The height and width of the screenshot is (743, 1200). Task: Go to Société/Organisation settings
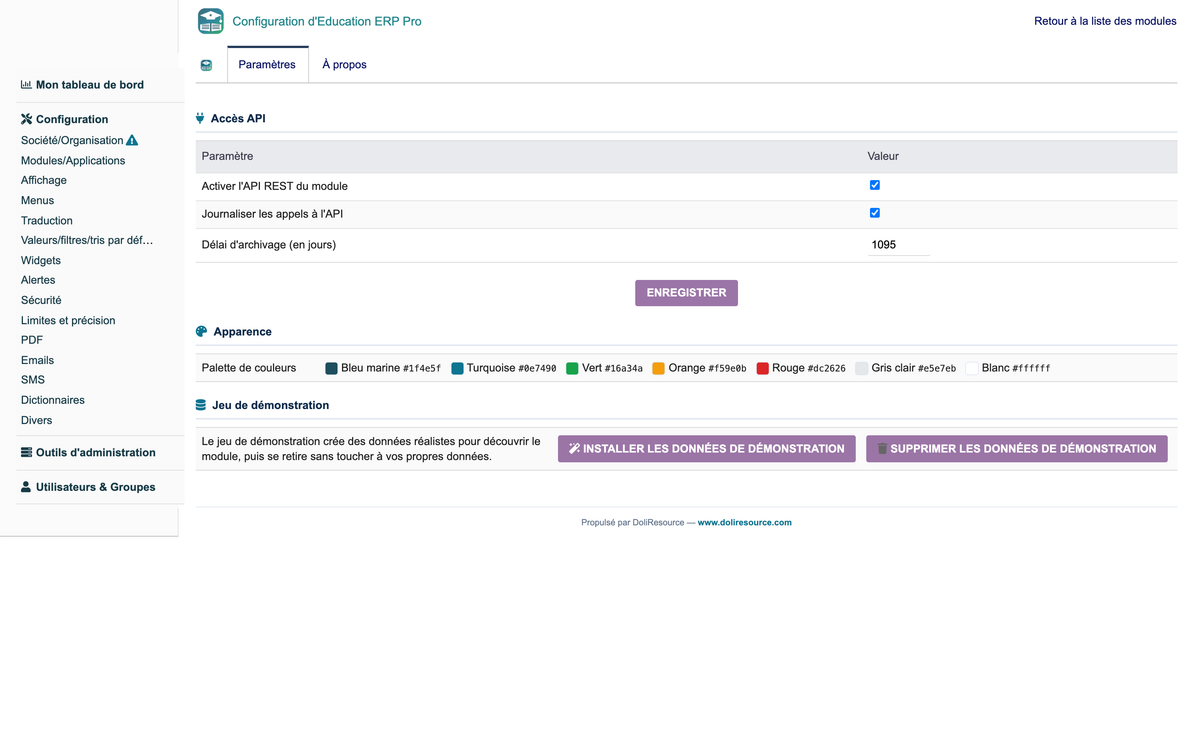click(72, 140)
